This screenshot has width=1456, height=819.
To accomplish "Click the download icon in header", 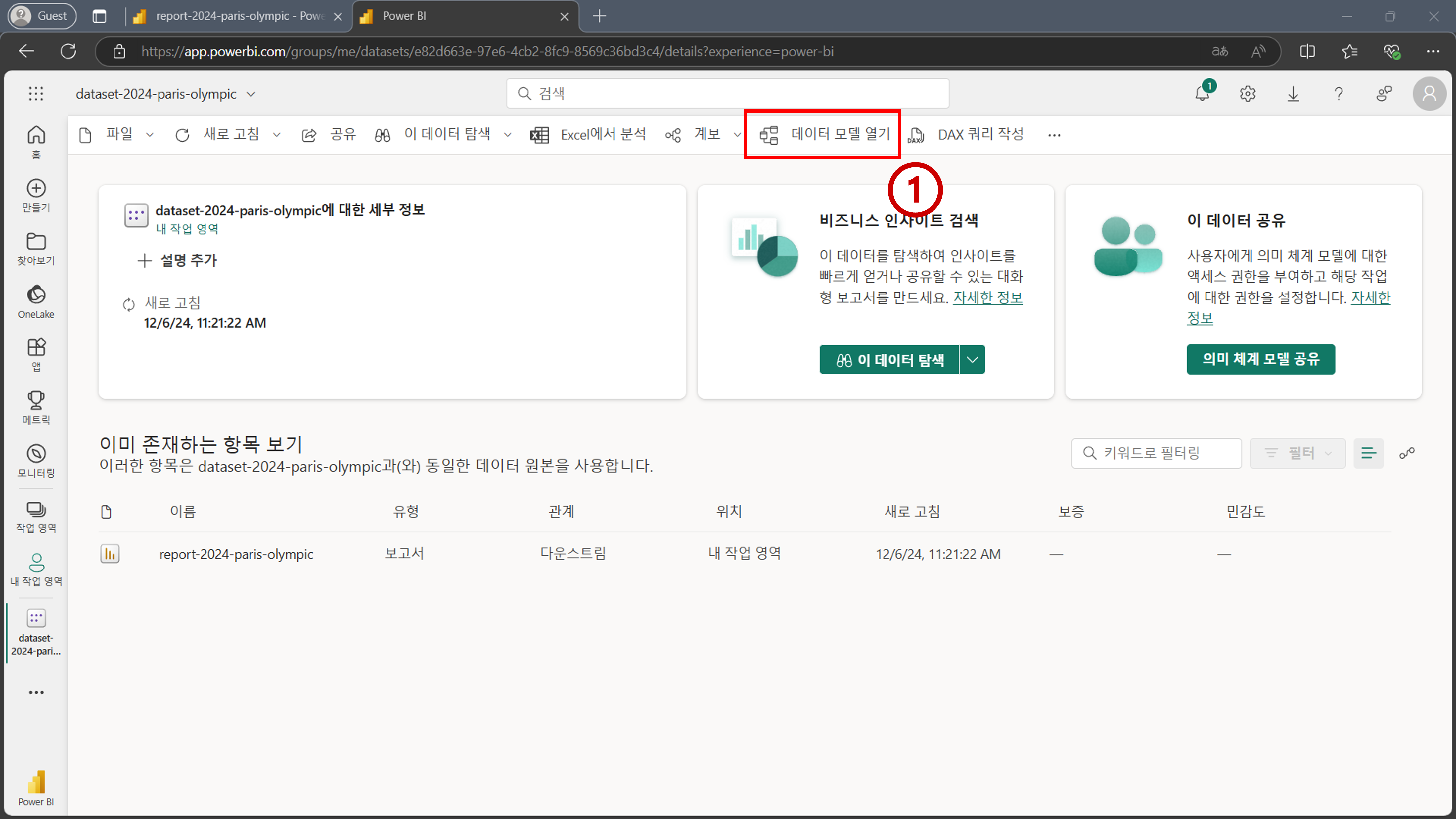I will [1293, 93].
